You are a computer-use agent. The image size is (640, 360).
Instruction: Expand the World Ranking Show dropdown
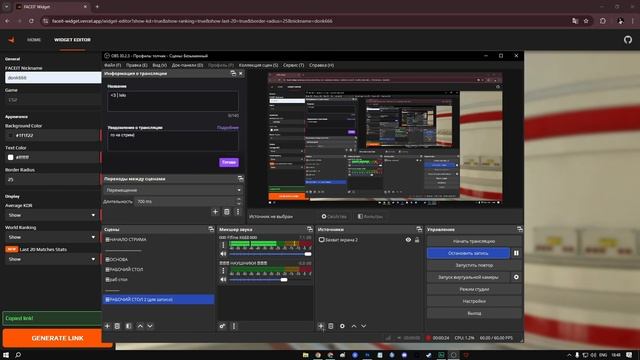51,237
